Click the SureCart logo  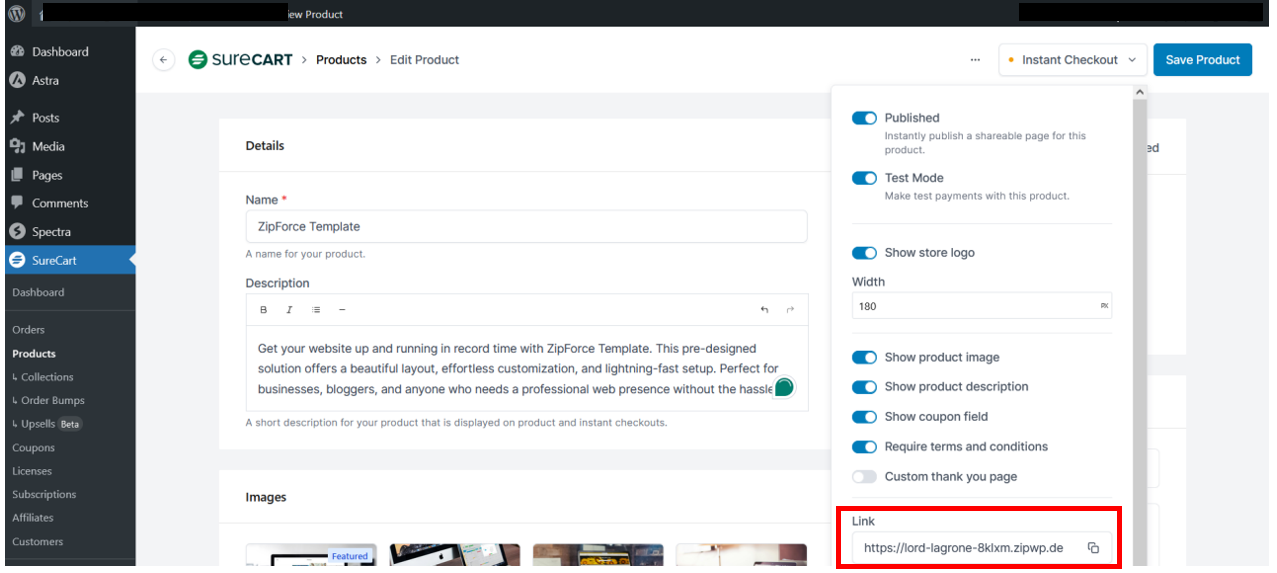pyautogui.click(x=240, y=60)
